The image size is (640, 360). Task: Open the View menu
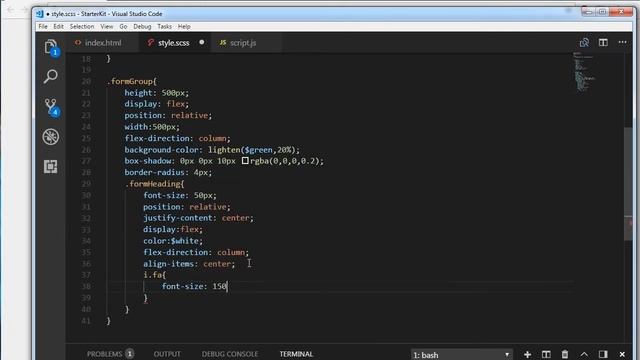(107, 27)
